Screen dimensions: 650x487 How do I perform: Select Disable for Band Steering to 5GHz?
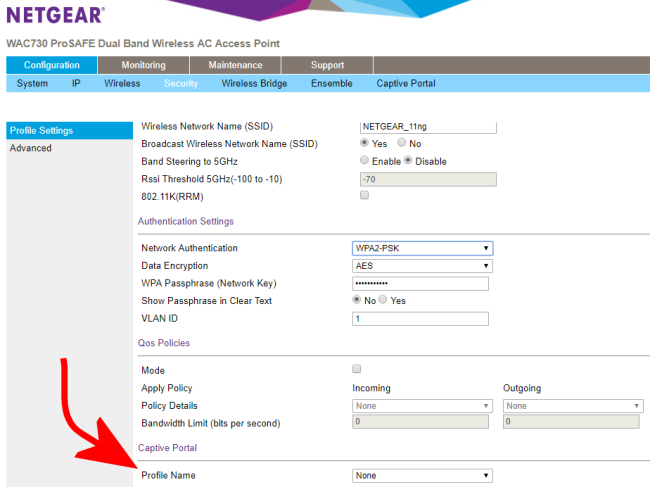tap(408, 160)
